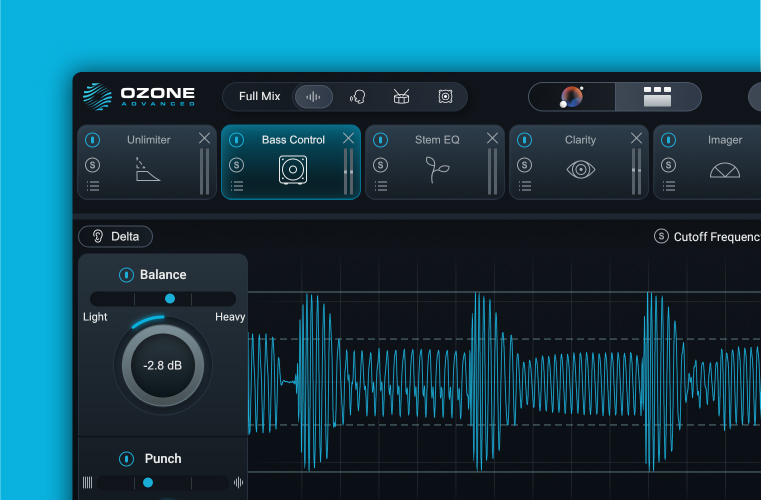Open the Imager module gauge icon
This screenshot has width=761, height=500.
725,170
